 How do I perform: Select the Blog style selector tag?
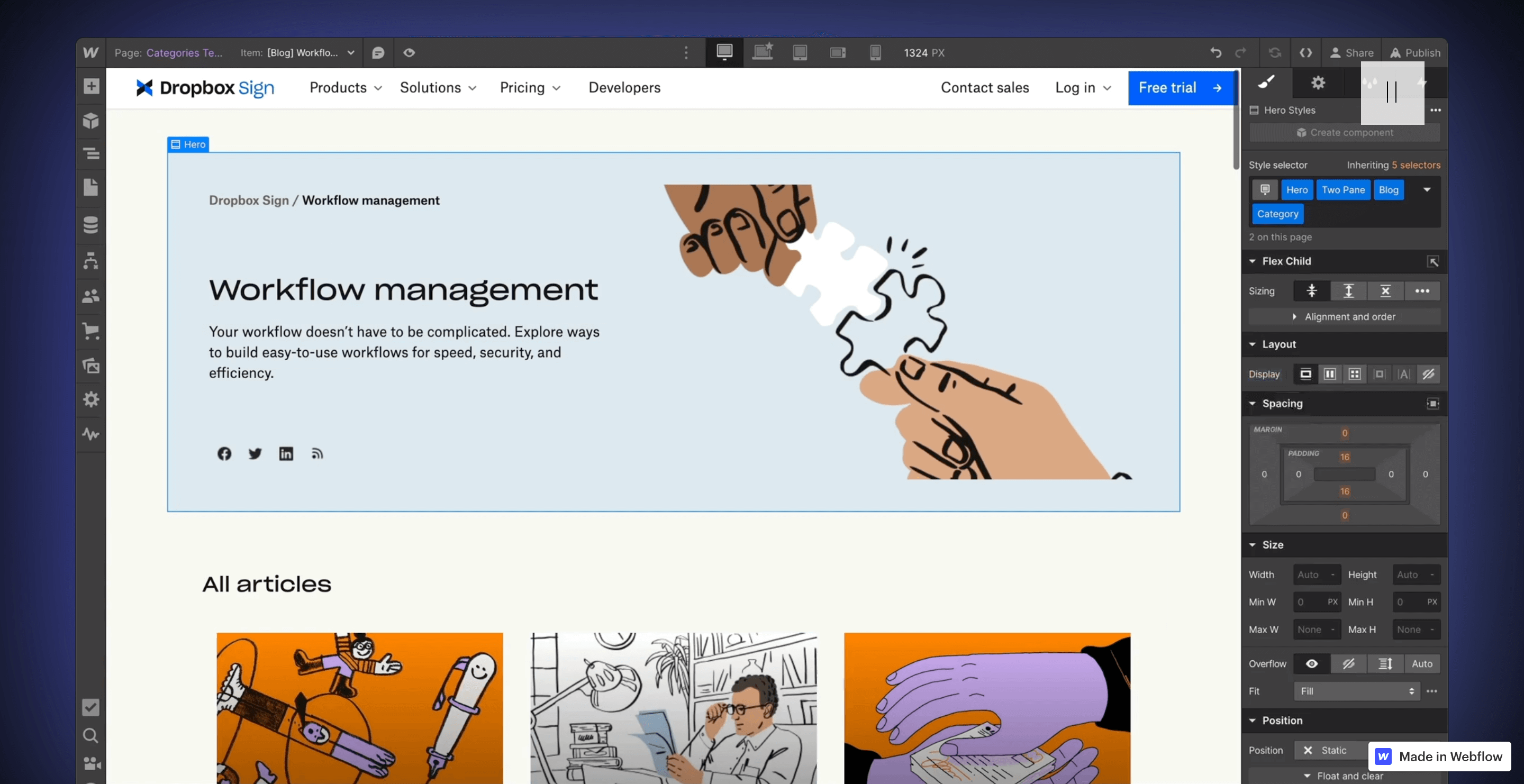(x=1388, y=189)
